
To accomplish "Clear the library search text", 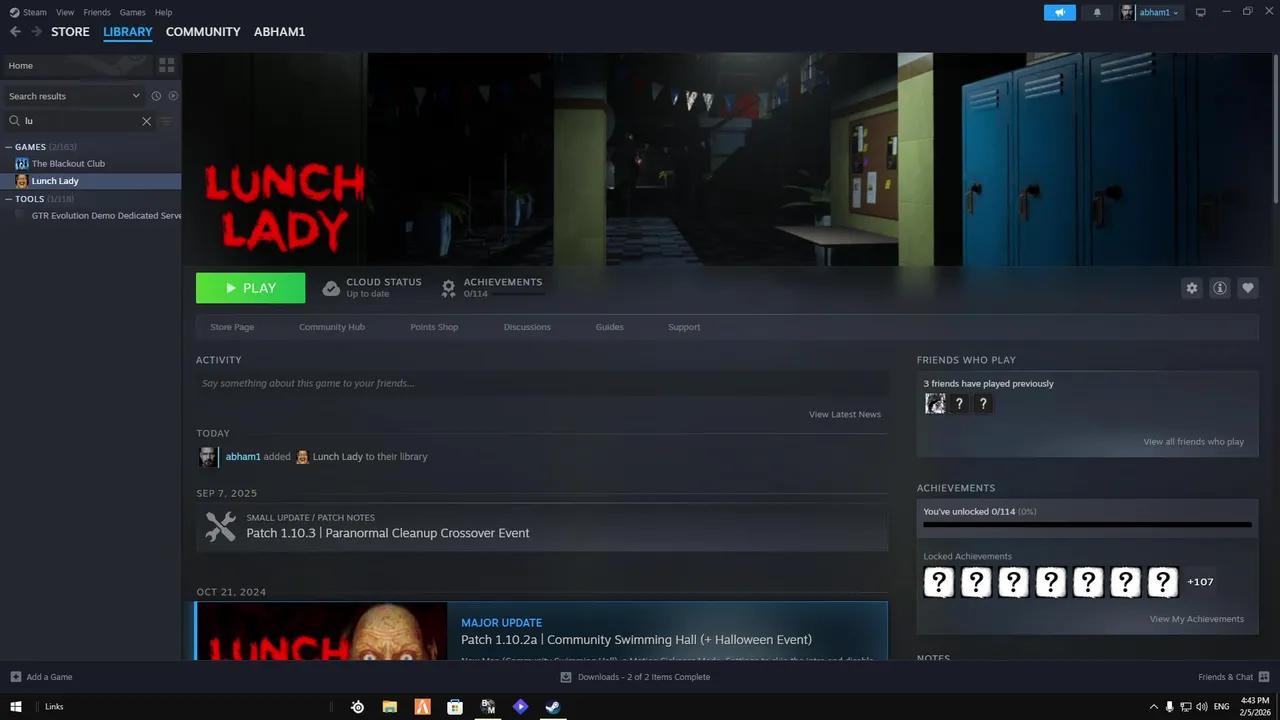I will pyautogui.click(x=146, y=121).
